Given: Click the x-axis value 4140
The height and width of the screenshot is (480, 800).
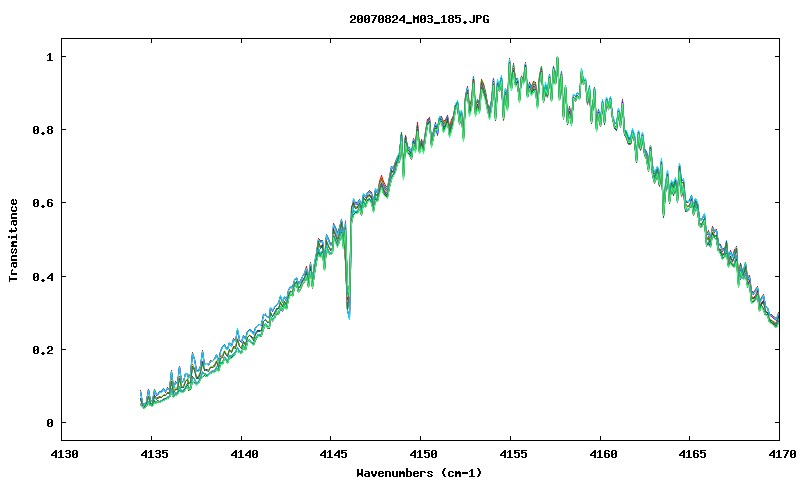Looking at the screenshot, I should [x=244, y=454].
